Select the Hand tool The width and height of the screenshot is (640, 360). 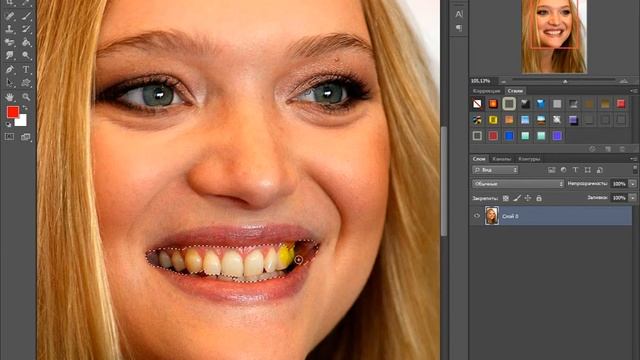(x=10, y=97)
